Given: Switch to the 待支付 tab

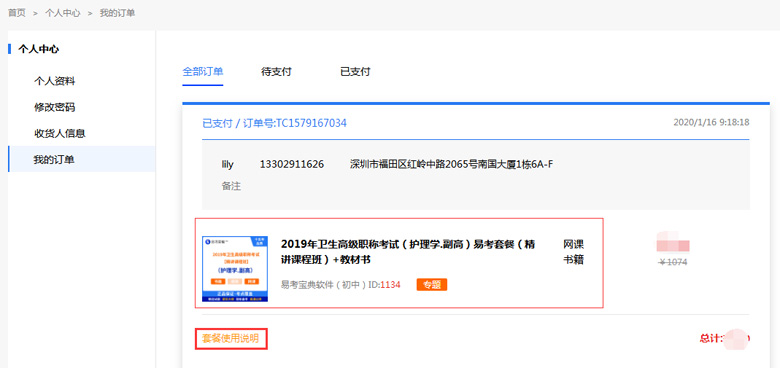Looking at the screenshot, I should tap(276, 72).
